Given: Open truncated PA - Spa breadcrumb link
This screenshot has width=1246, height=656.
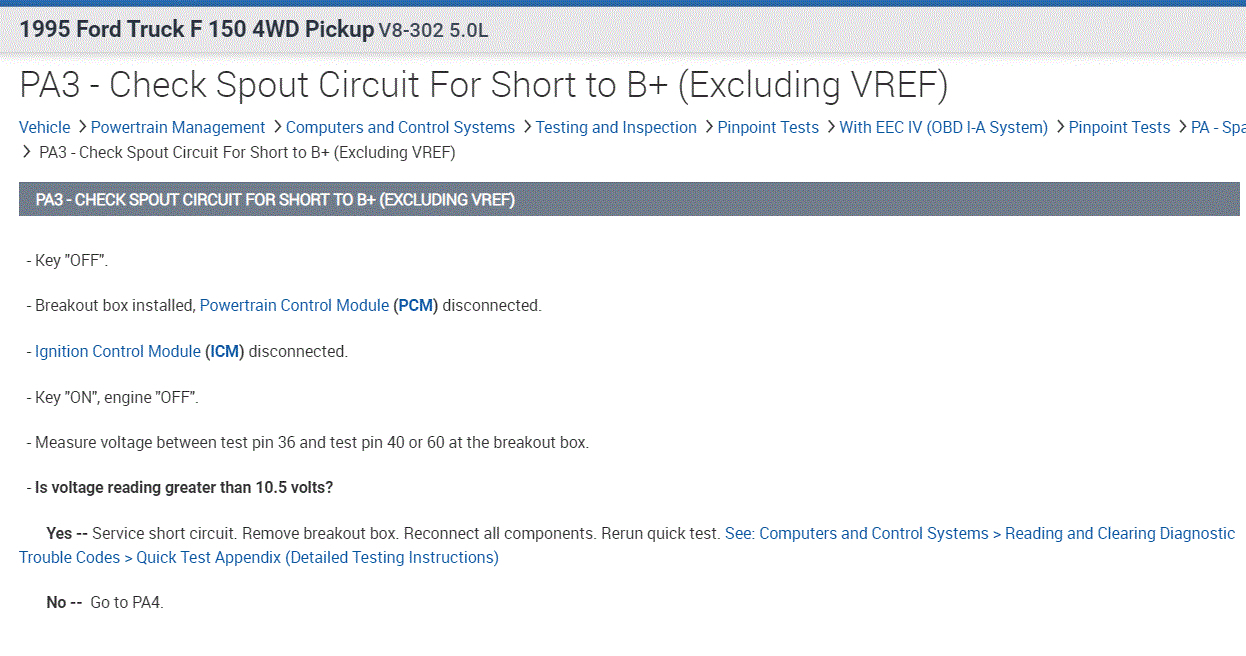Looking at the screenshot, I should click(x=1217, y=127).
